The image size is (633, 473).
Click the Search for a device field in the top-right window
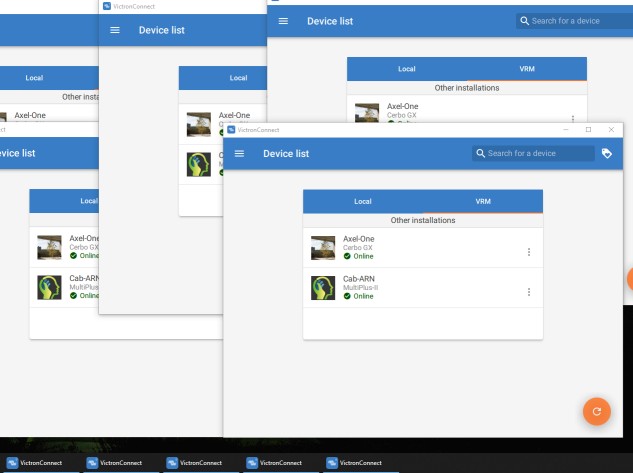(574, 21)
